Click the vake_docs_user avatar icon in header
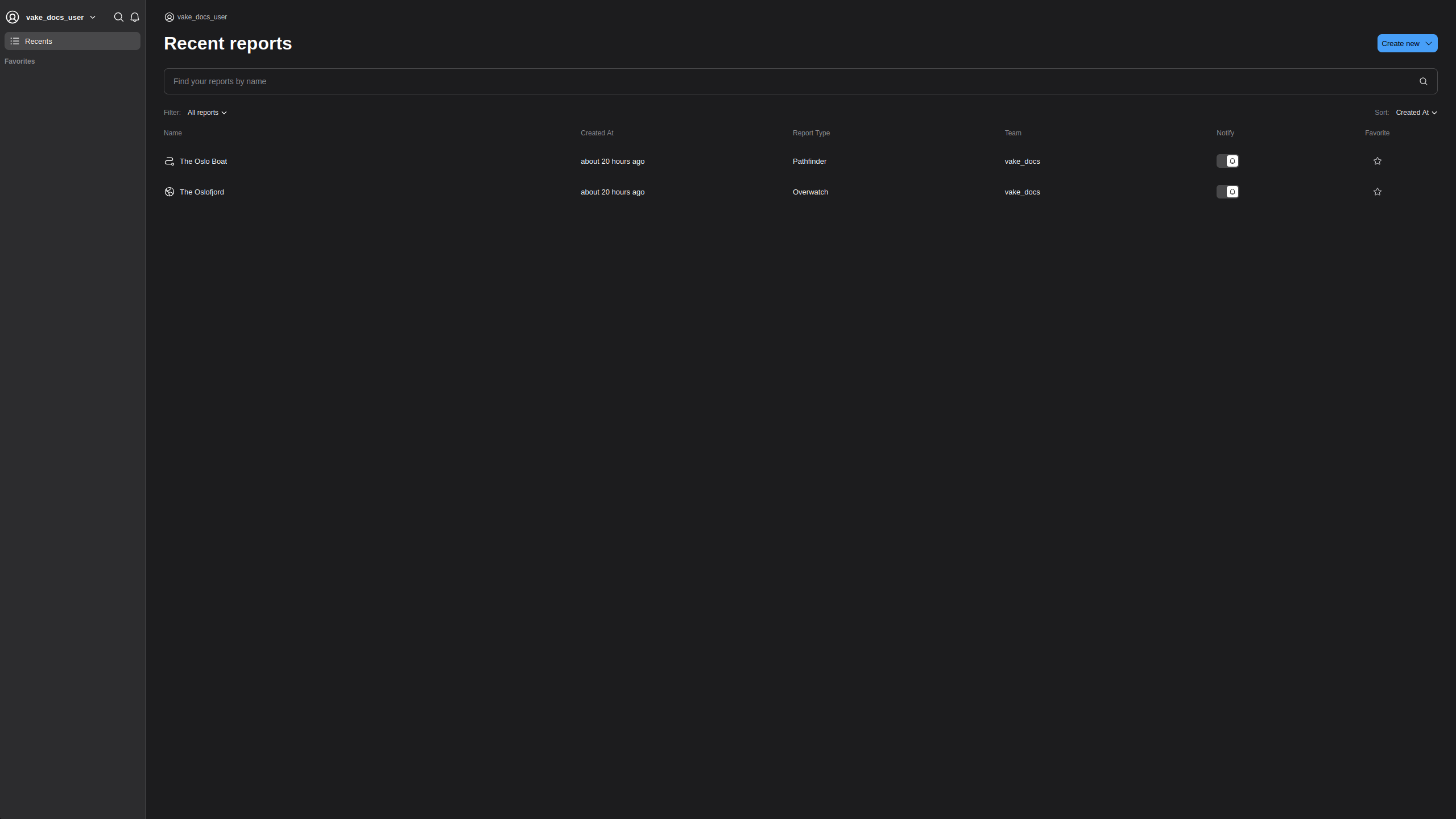The height and width of the screenshot is (819, 1456). (x=169, y=17)
